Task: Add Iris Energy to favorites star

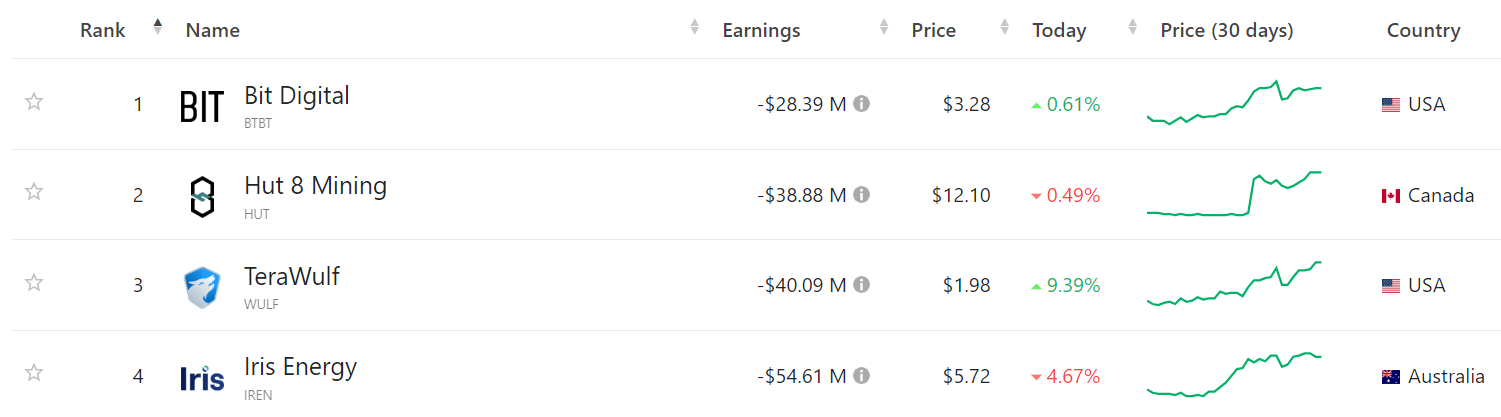Action: point(34,373)
